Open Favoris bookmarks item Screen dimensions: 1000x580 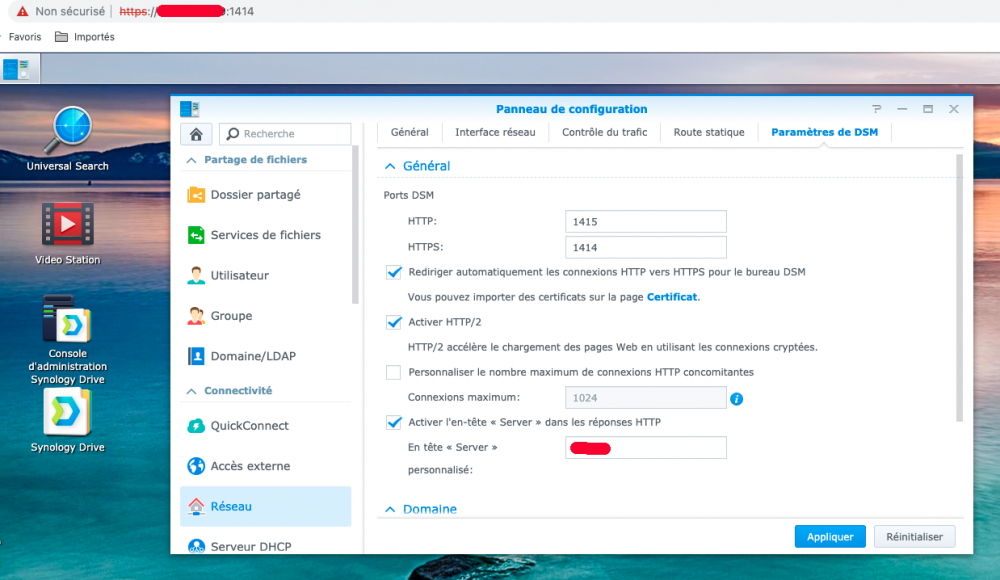click(24, 37)
